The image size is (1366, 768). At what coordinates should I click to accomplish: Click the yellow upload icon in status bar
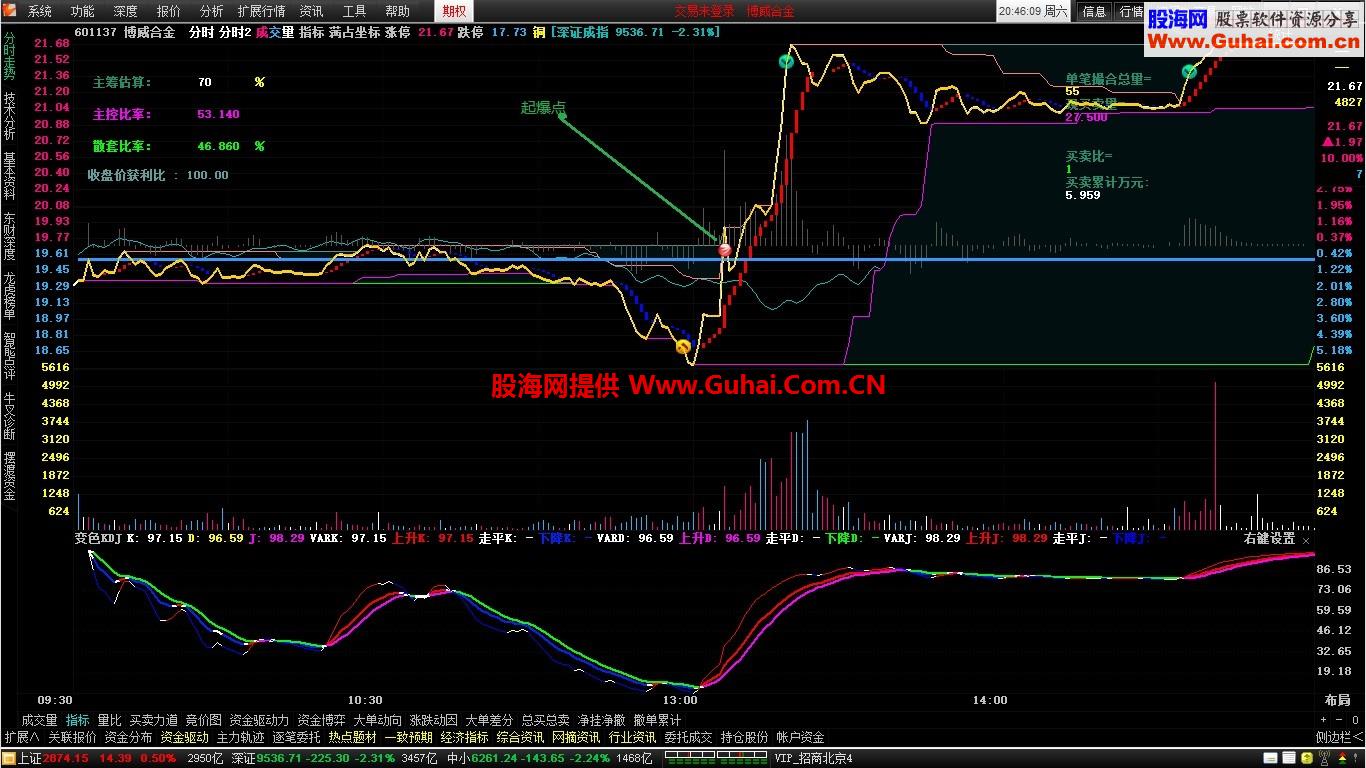coord(1307,758)
